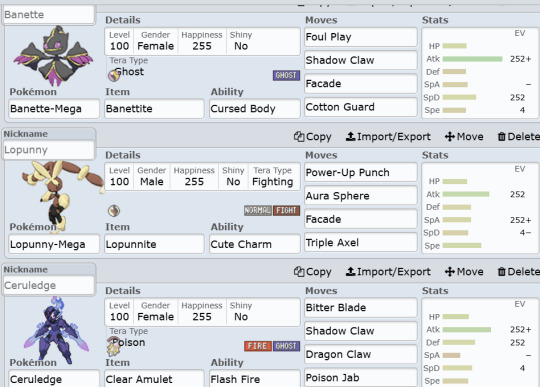The width and height of the screenshot is (540, 387).
Task: Change the Lopunnite item field
Action: pyautogui.click(x=154, y=244)
